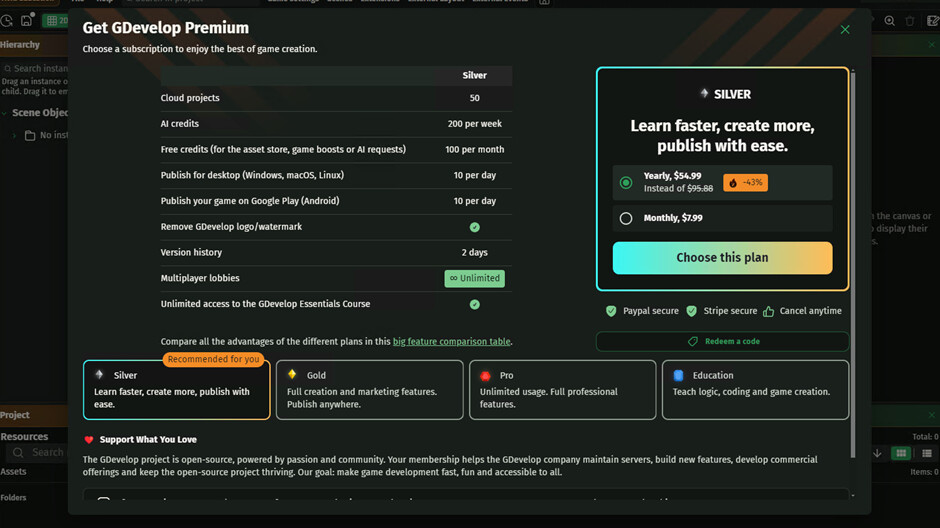The width and height of the screenshot is (940, 528).
Task: Click the thumbs-up Cancel anytime icon
Action: [x=768, y=311]
